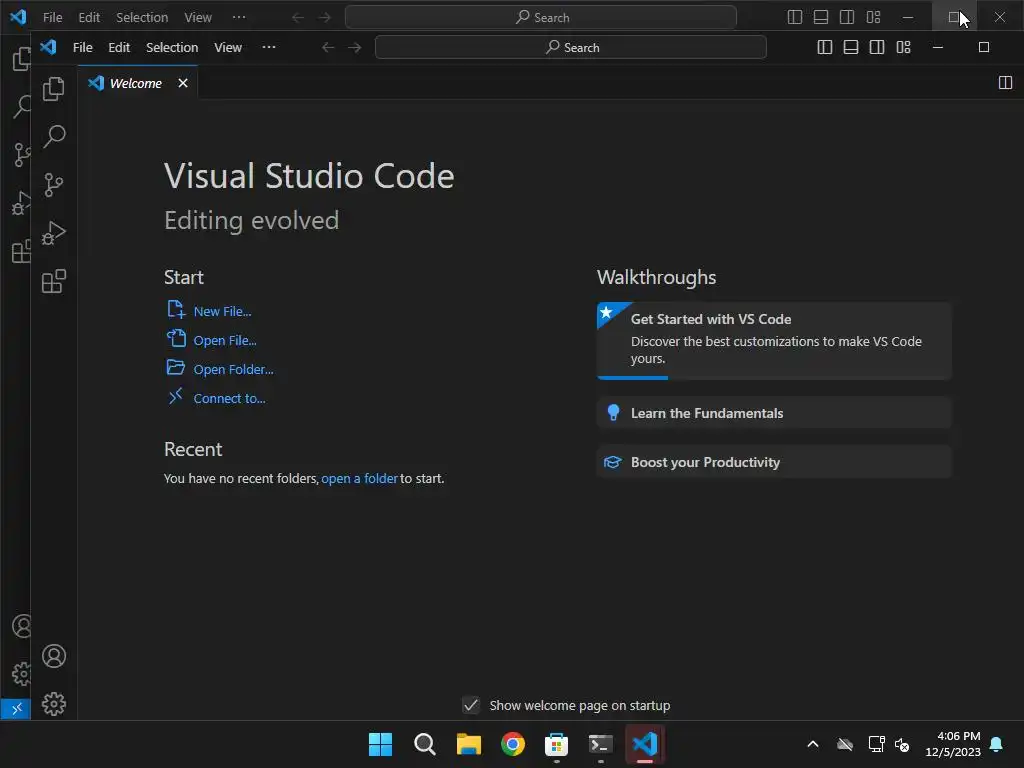Click the front window Search command center

(x=571, y=47)
